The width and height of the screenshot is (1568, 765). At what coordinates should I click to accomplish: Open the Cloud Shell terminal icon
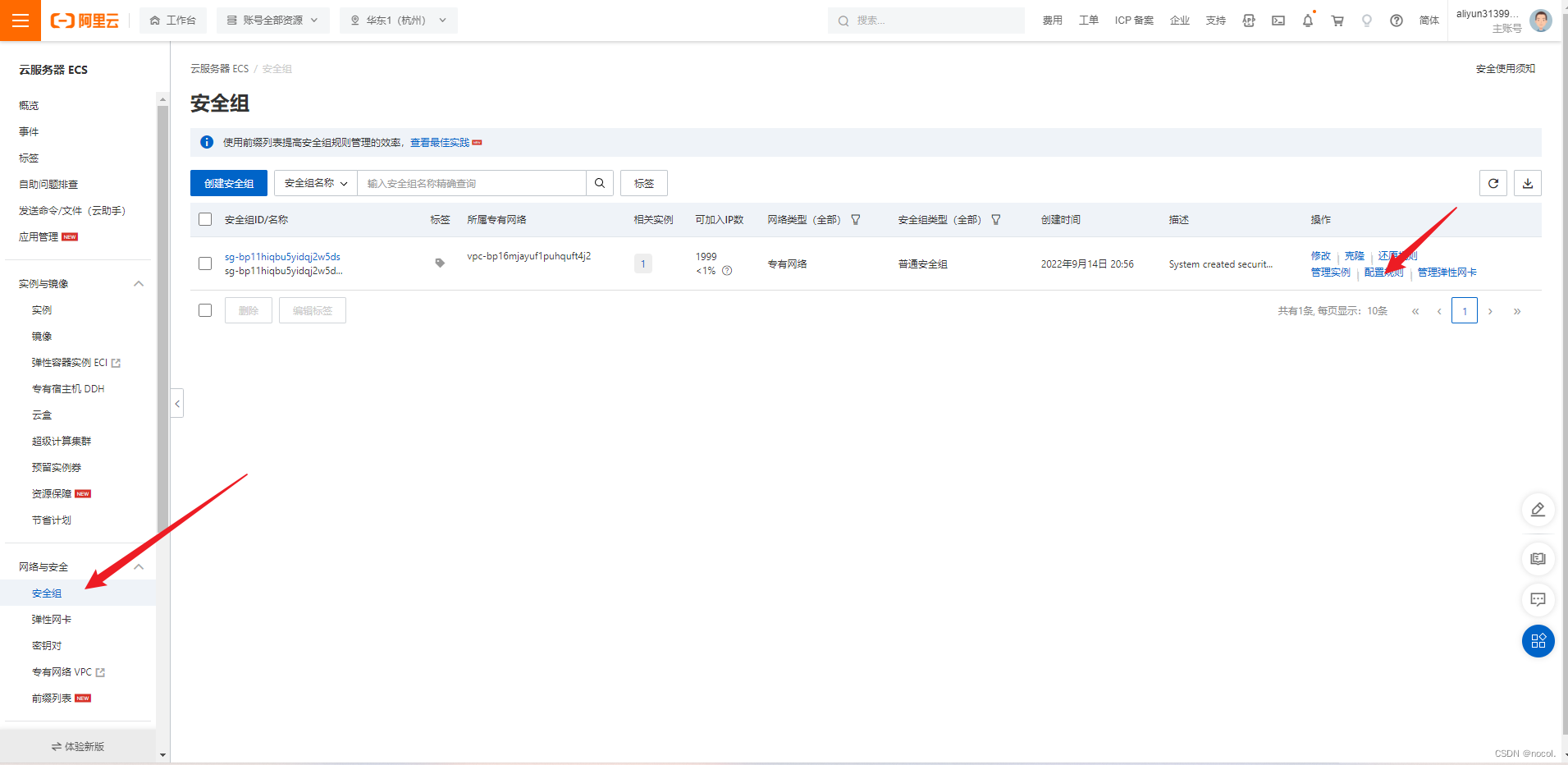coord(1278,21)
